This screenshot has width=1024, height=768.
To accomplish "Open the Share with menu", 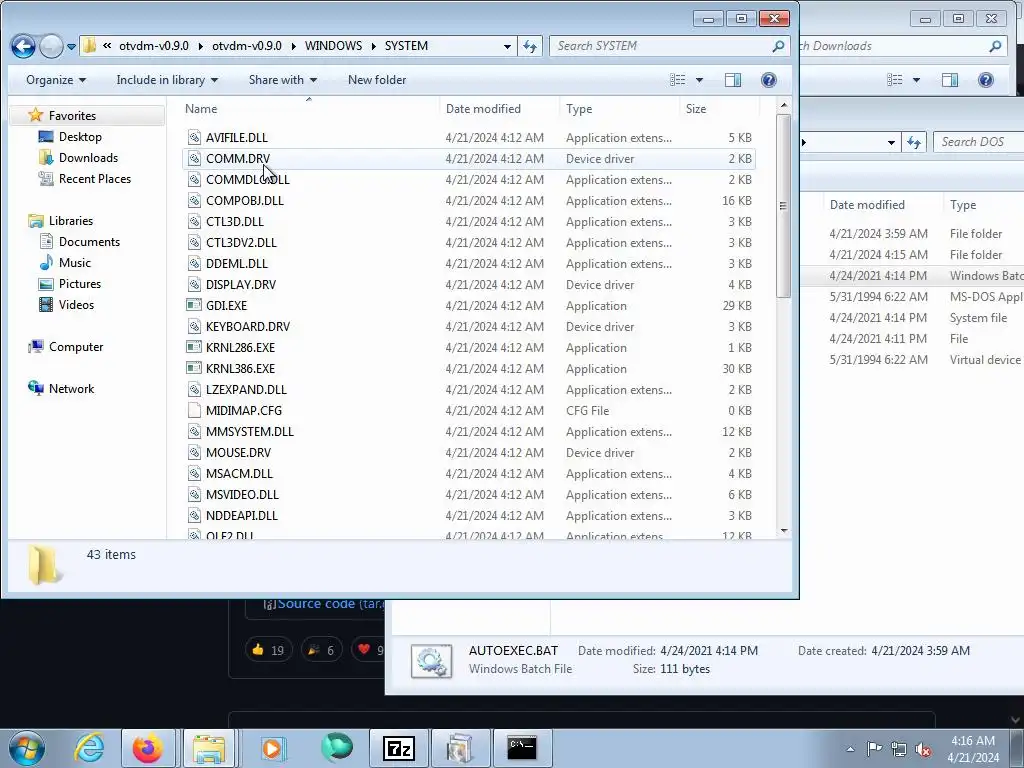I will (x=283, y=80).
